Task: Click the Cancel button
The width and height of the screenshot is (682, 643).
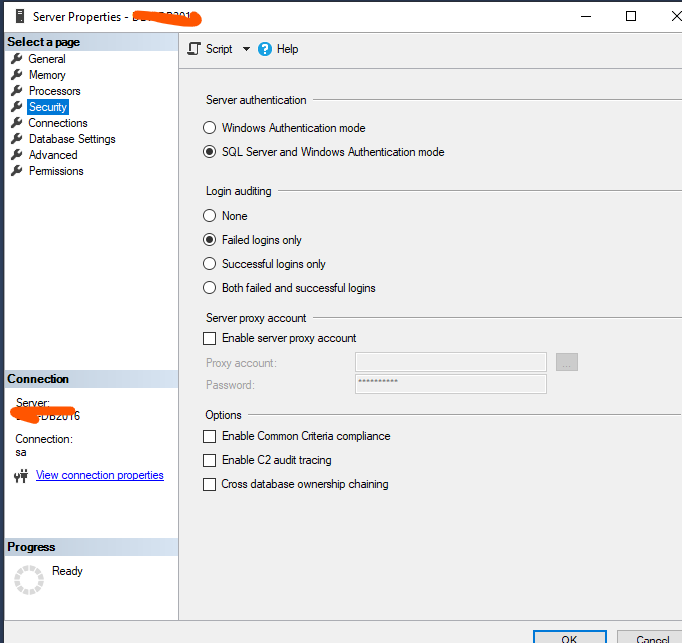Action: coord(651,638)
